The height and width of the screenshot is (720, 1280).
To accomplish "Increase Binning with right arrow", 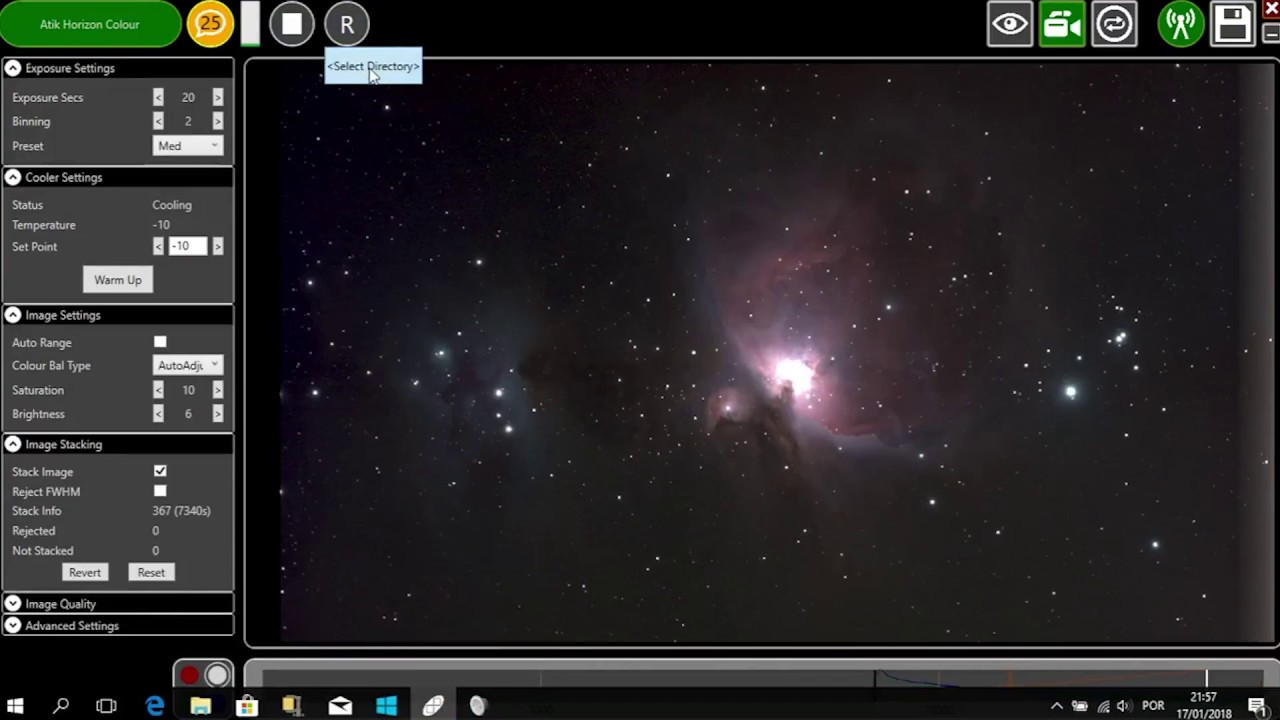I will tap(218, 121).
